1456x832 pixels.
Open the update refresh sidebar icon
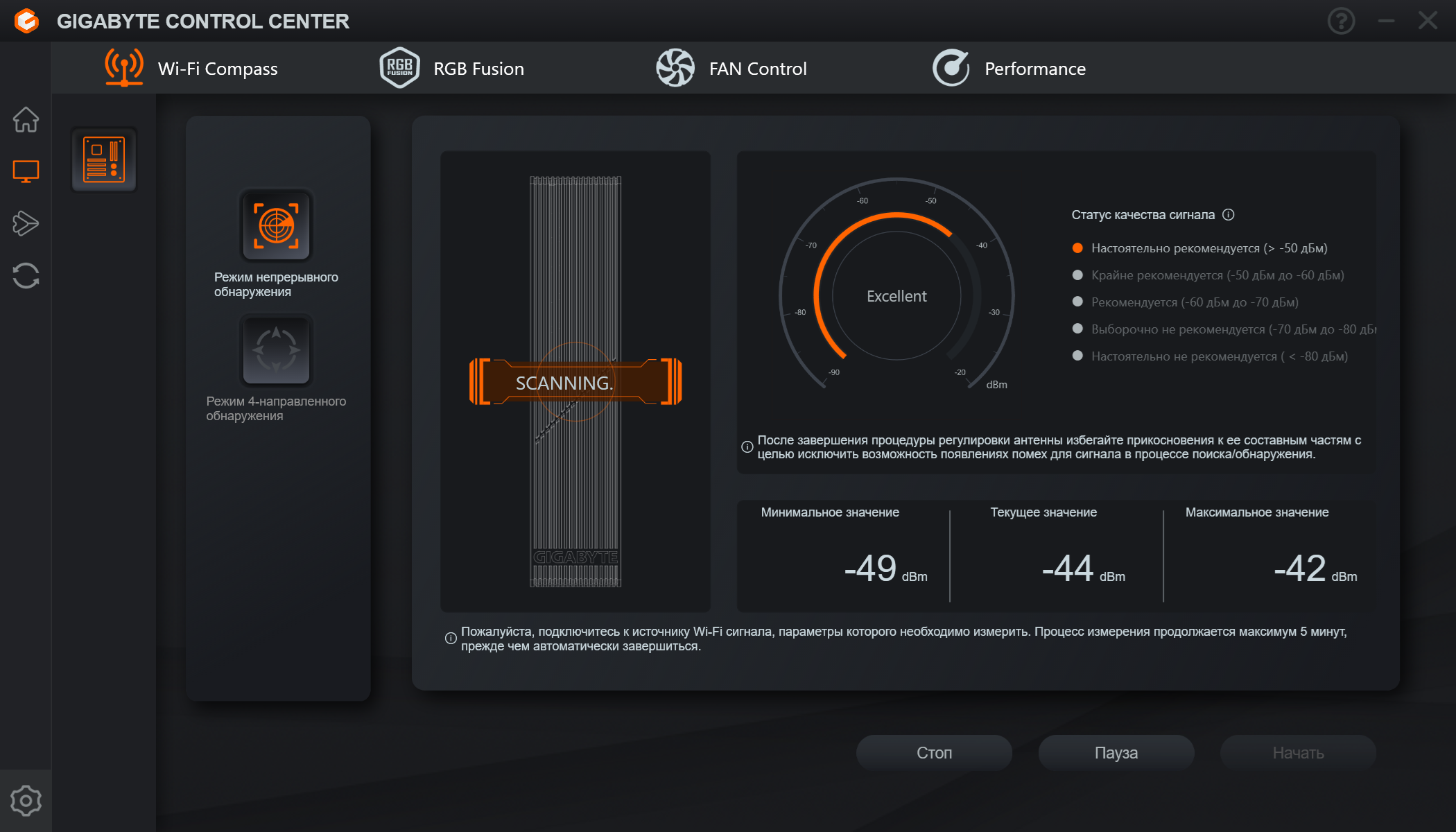[26, 275]
